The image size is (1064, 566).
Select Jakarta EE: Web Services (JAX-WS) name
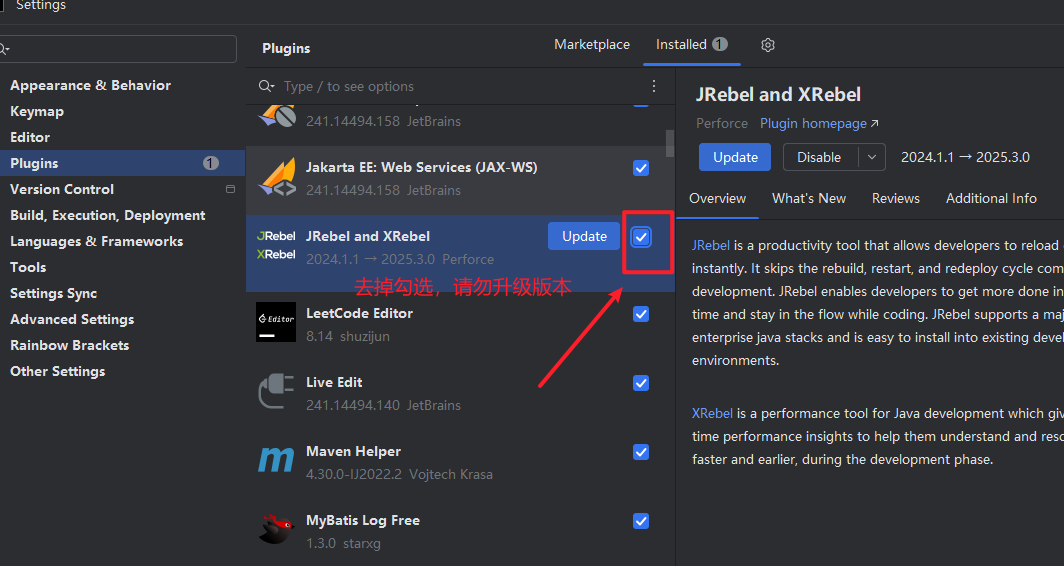click(x=421, y=168)
